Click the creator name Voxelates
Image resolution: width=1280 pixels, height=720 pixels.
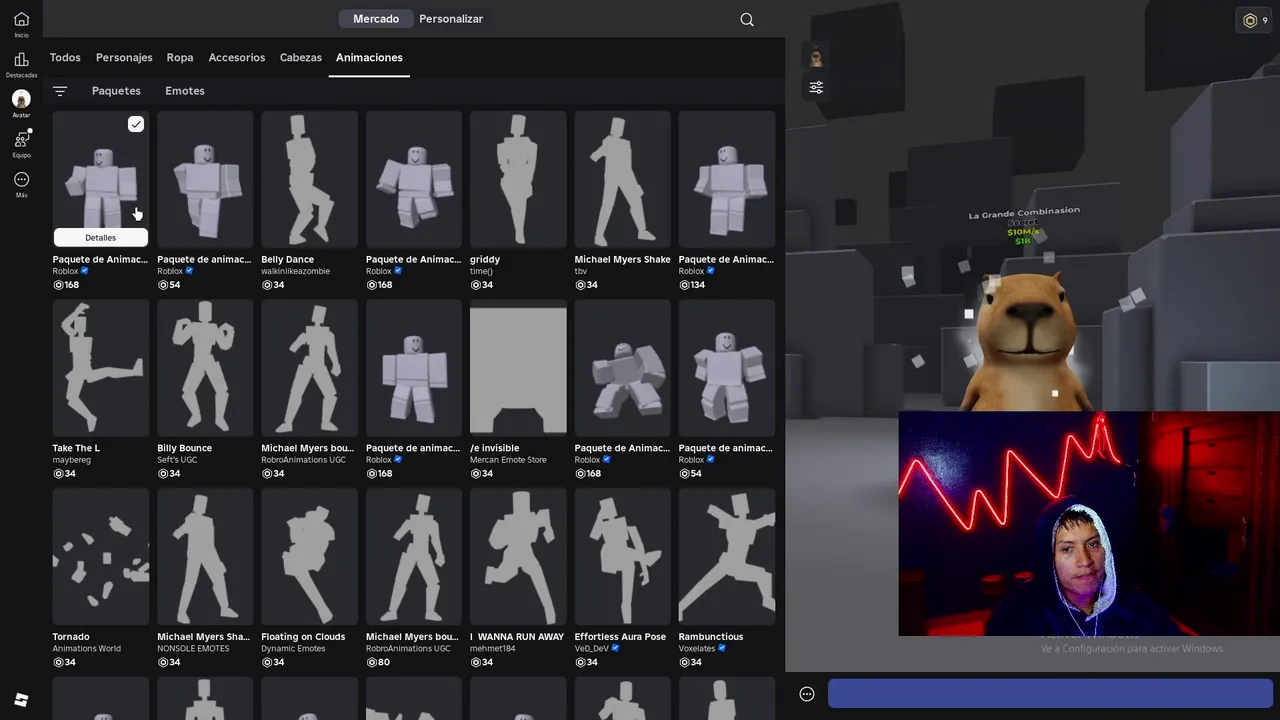point(697,649)
